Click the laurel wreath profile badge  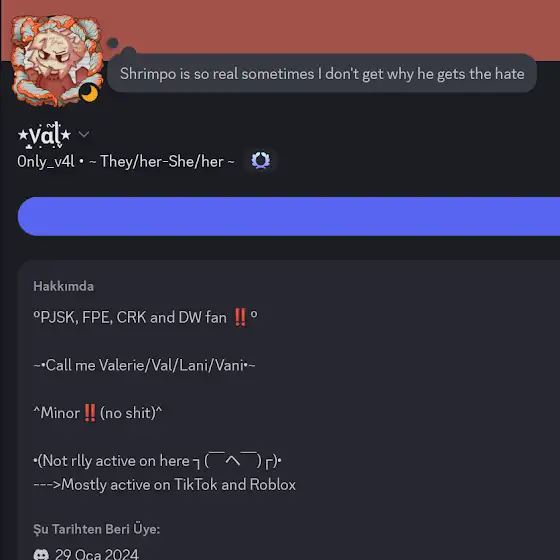coord(261,161)
